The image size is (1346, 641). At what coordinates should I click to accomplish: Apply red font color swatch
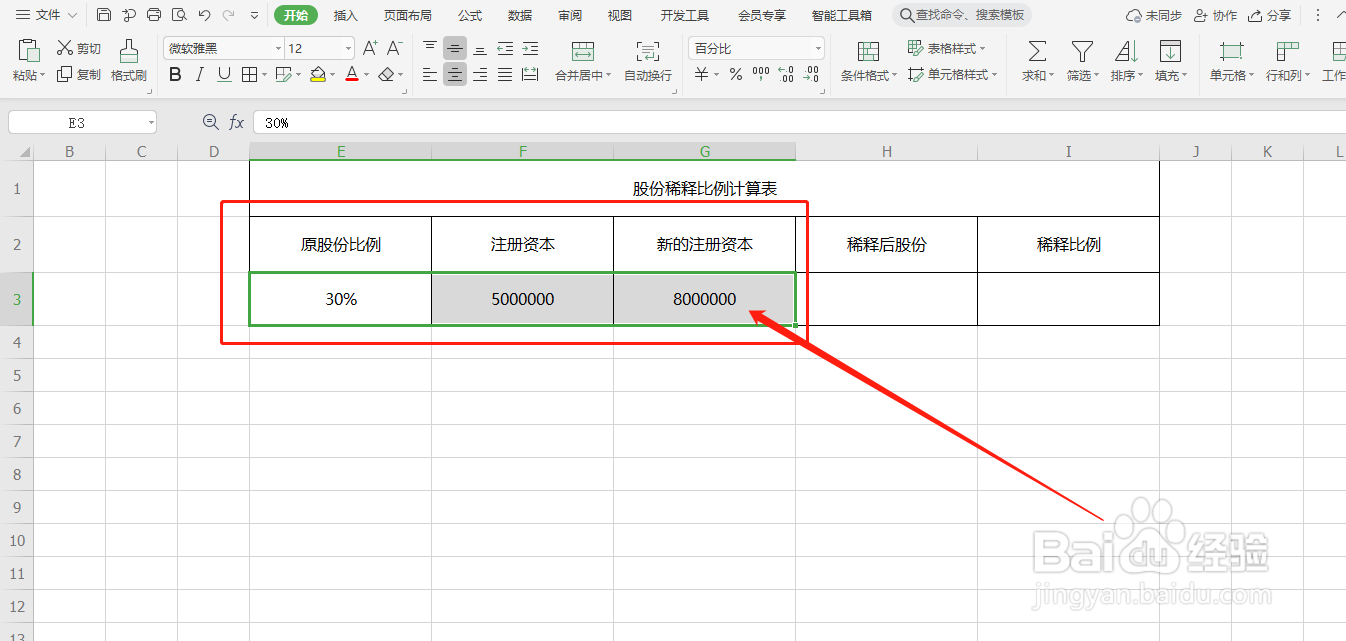tap(354, 74)
